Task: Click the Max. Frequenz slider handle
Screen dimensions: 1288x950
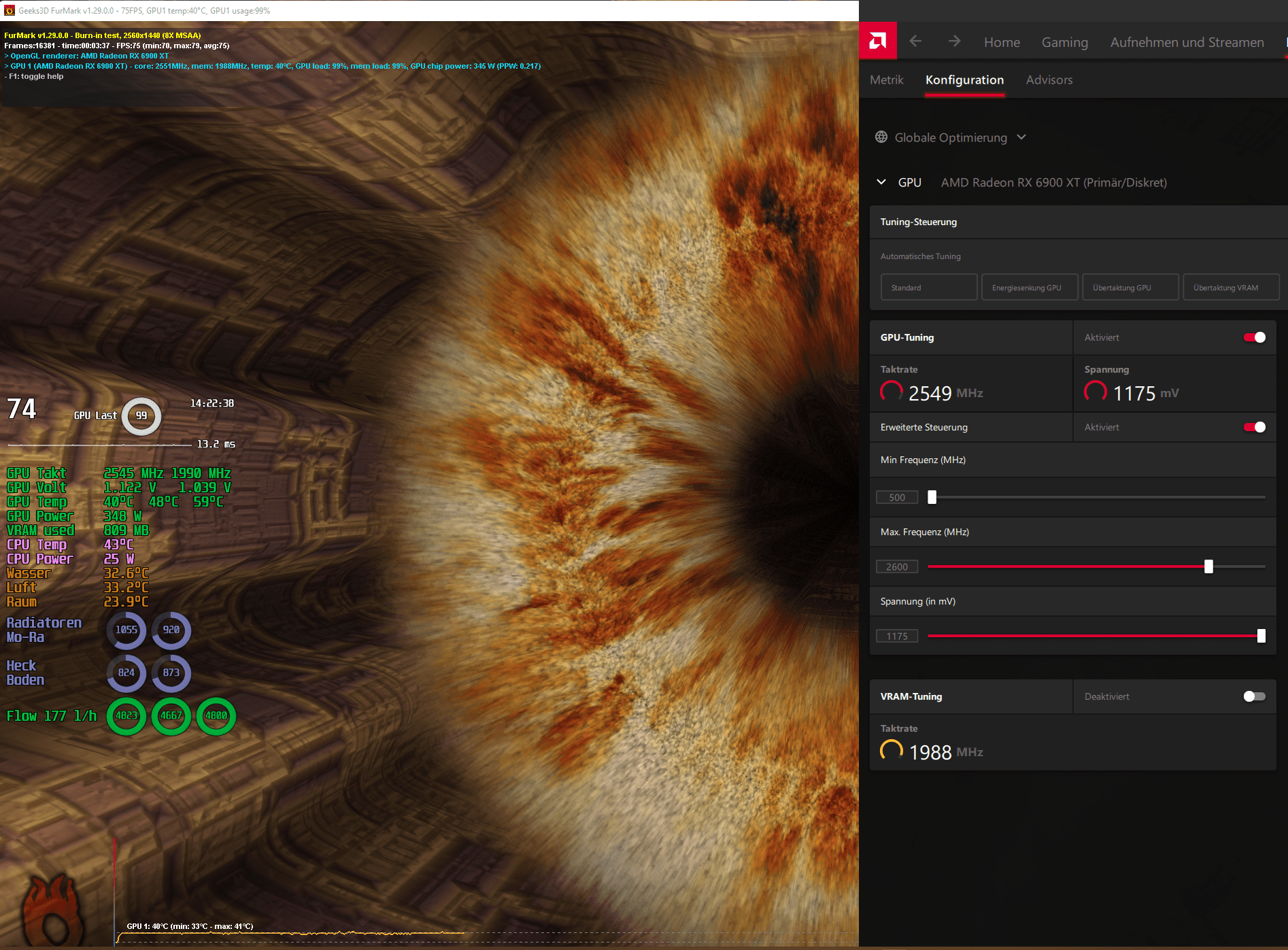Action: (x=1208, y=566)
